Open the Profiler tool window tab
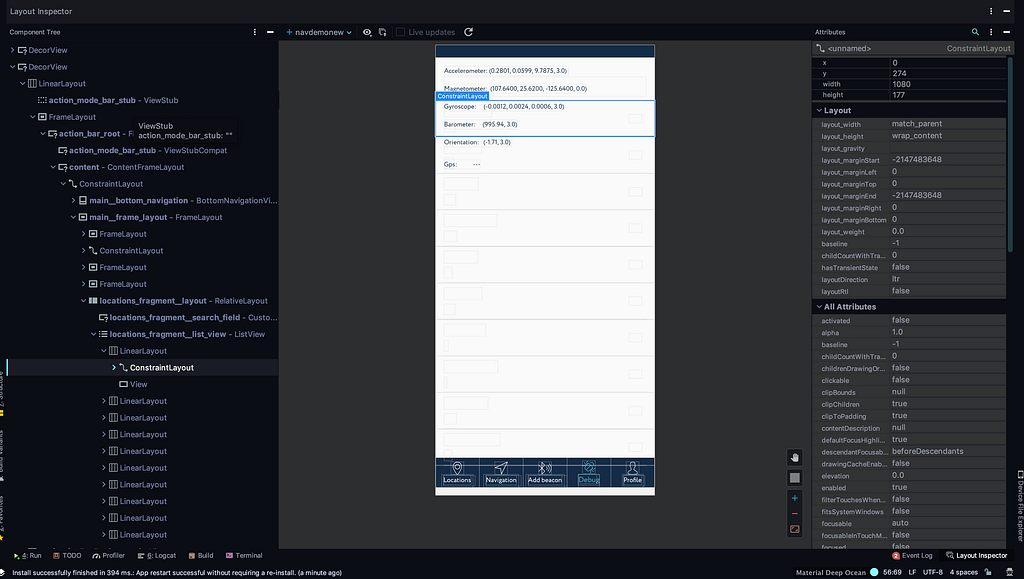The width and height of the screenshot is (1024, 579). click(108, 556)
